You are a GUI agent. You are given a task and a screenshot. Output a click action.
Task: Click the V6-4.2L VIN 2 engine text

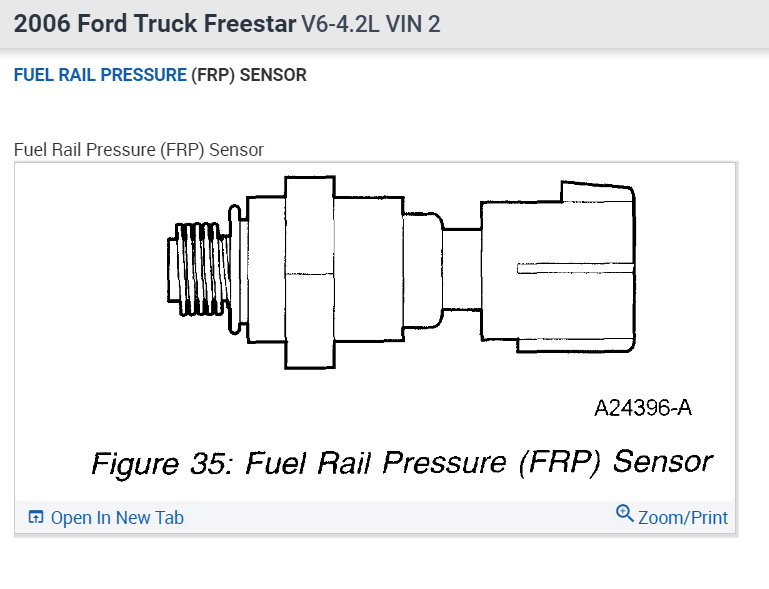pos(370,24)
